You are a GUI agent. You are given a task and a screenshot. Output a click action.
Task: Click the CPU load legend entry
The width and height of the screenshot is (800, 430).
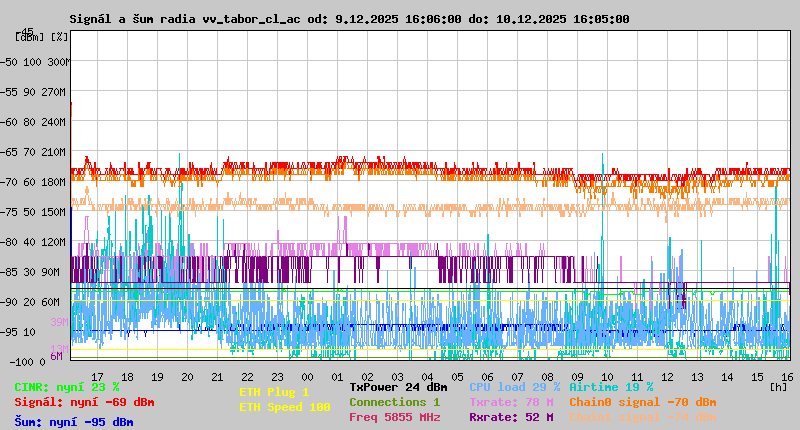click(x=514, y=387)
